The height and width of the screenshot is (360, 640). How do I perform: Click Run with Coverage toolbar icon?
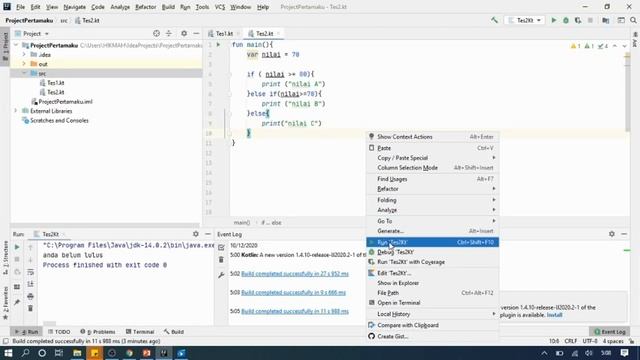578,20
